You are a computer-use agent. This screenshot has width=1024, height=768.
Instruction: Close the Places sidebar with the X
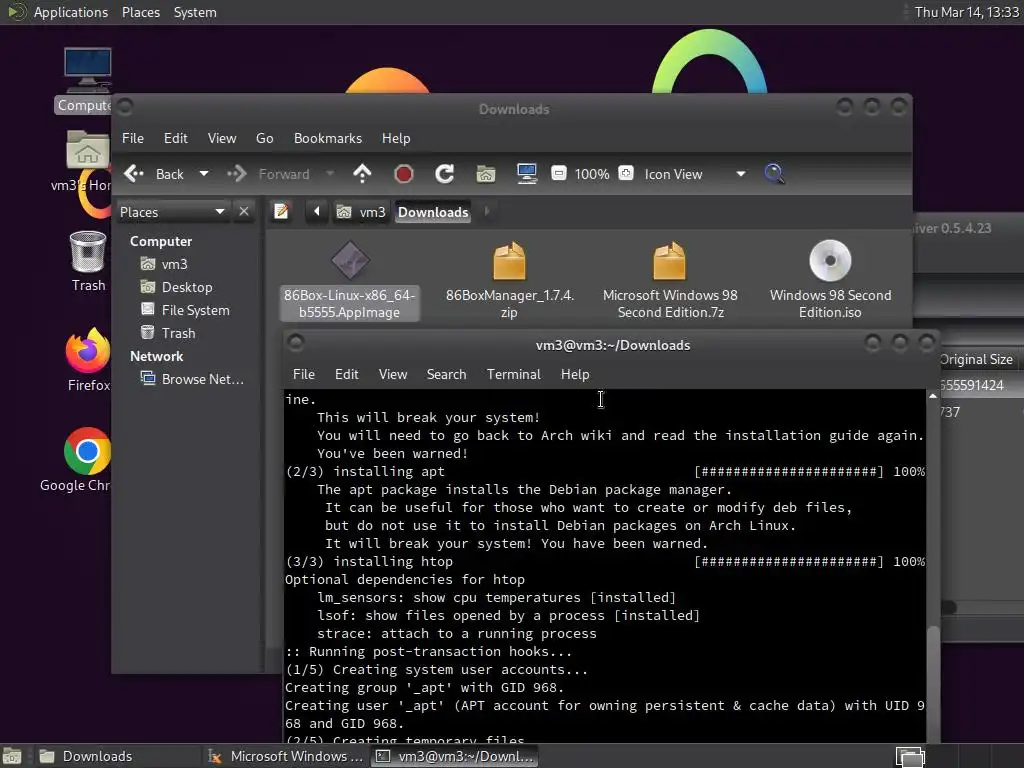244,212
